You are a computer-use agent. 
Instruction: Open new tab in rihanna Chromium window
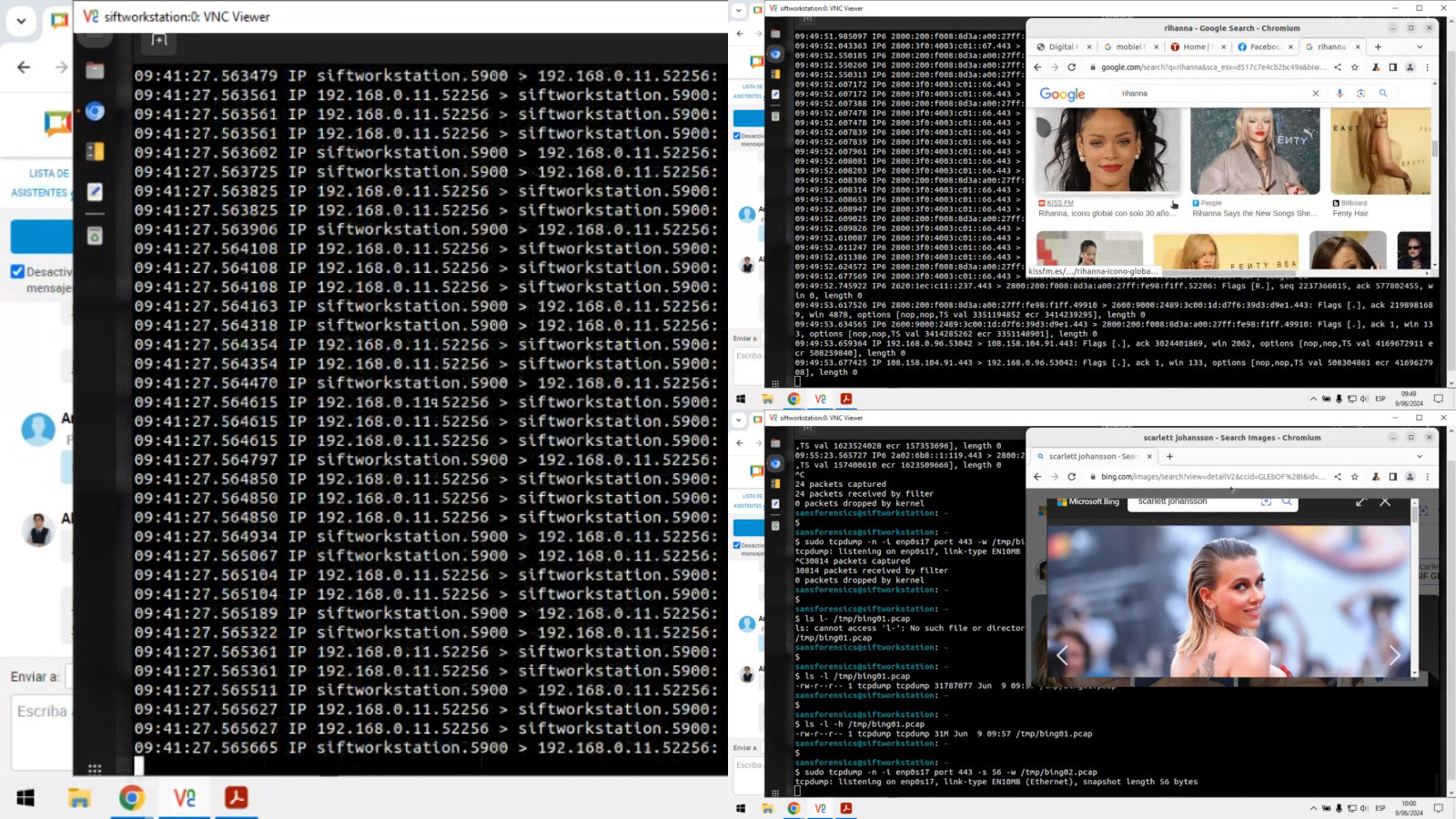[1378, 47]
